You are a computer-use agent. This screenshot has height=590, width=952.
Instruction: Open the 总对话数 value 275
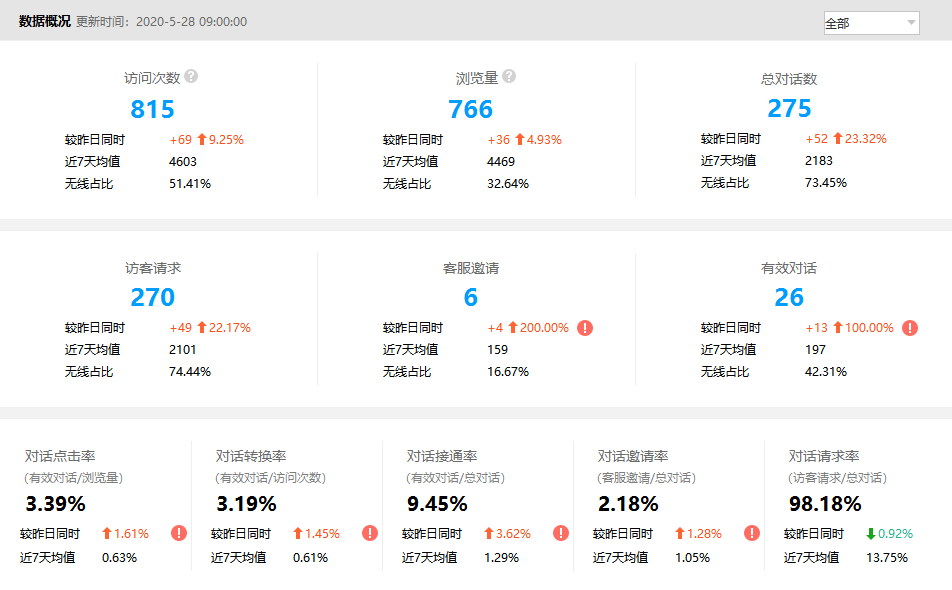point(789,109)
